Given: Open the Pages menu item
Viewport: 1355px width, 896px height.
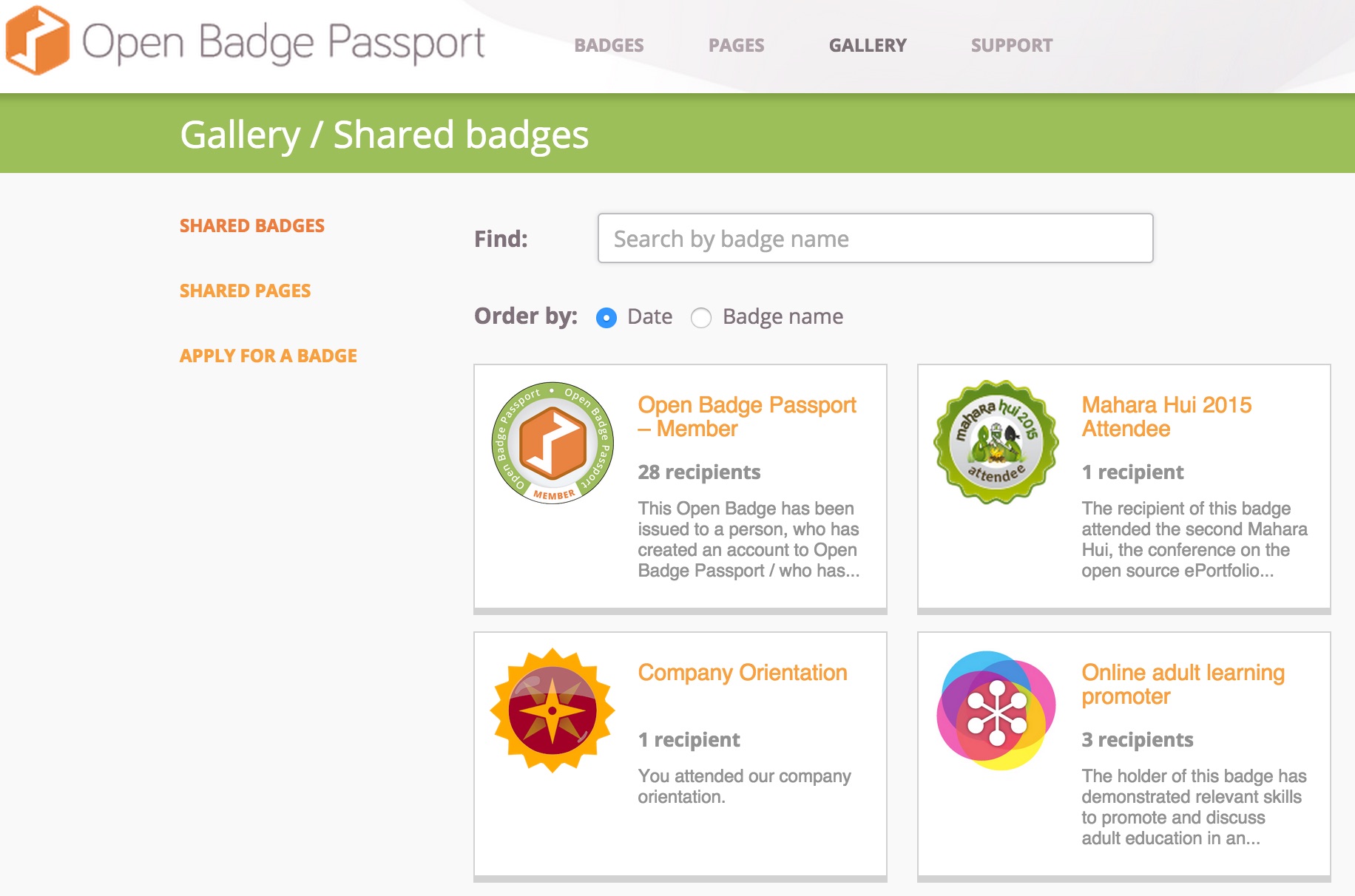Looking at the screenshot, I should tap(736, 45).
